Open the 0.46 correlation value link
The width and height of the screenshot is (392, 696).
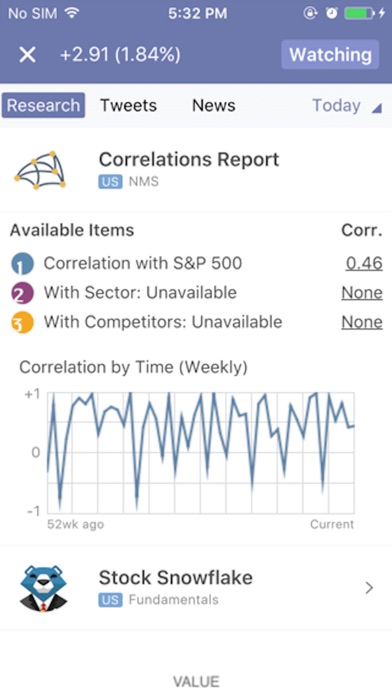coord(364,264)
